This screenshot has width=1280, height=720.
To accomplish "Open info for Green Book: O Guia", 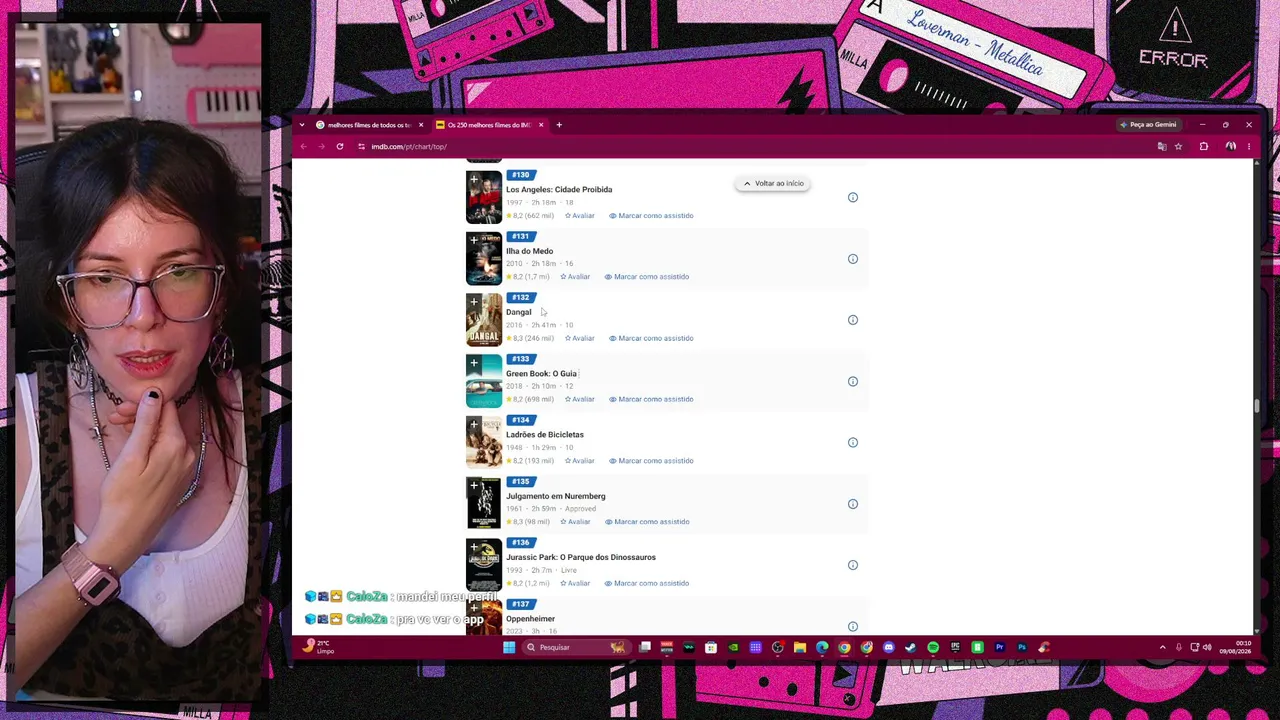I will (853, 381).
